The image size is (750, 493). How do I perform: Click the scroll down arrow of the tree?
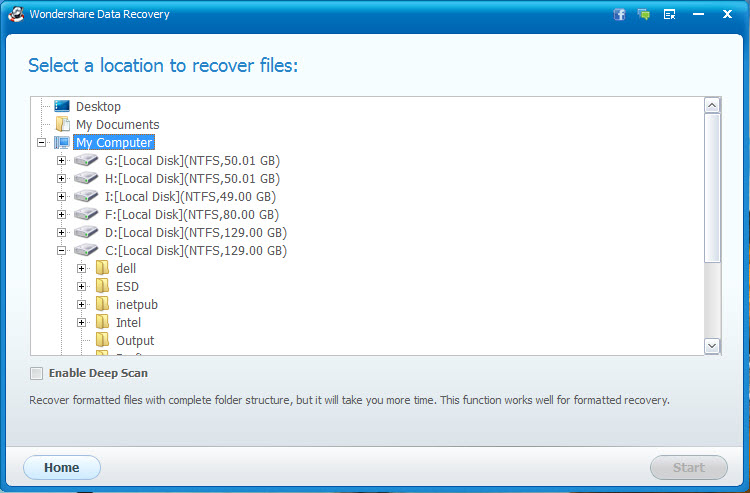click(712, 346)
